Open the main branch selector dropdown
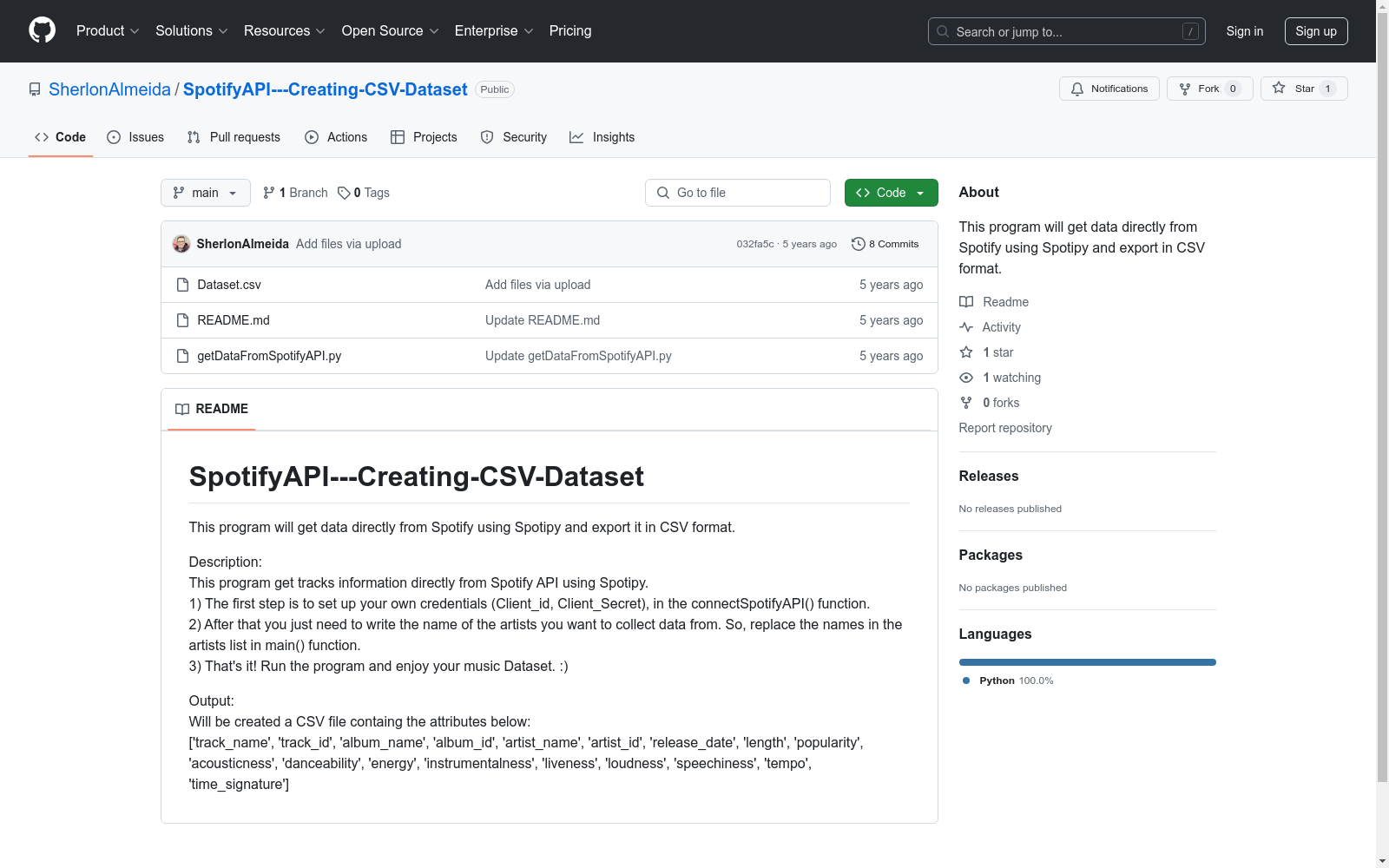 (206, 193)
